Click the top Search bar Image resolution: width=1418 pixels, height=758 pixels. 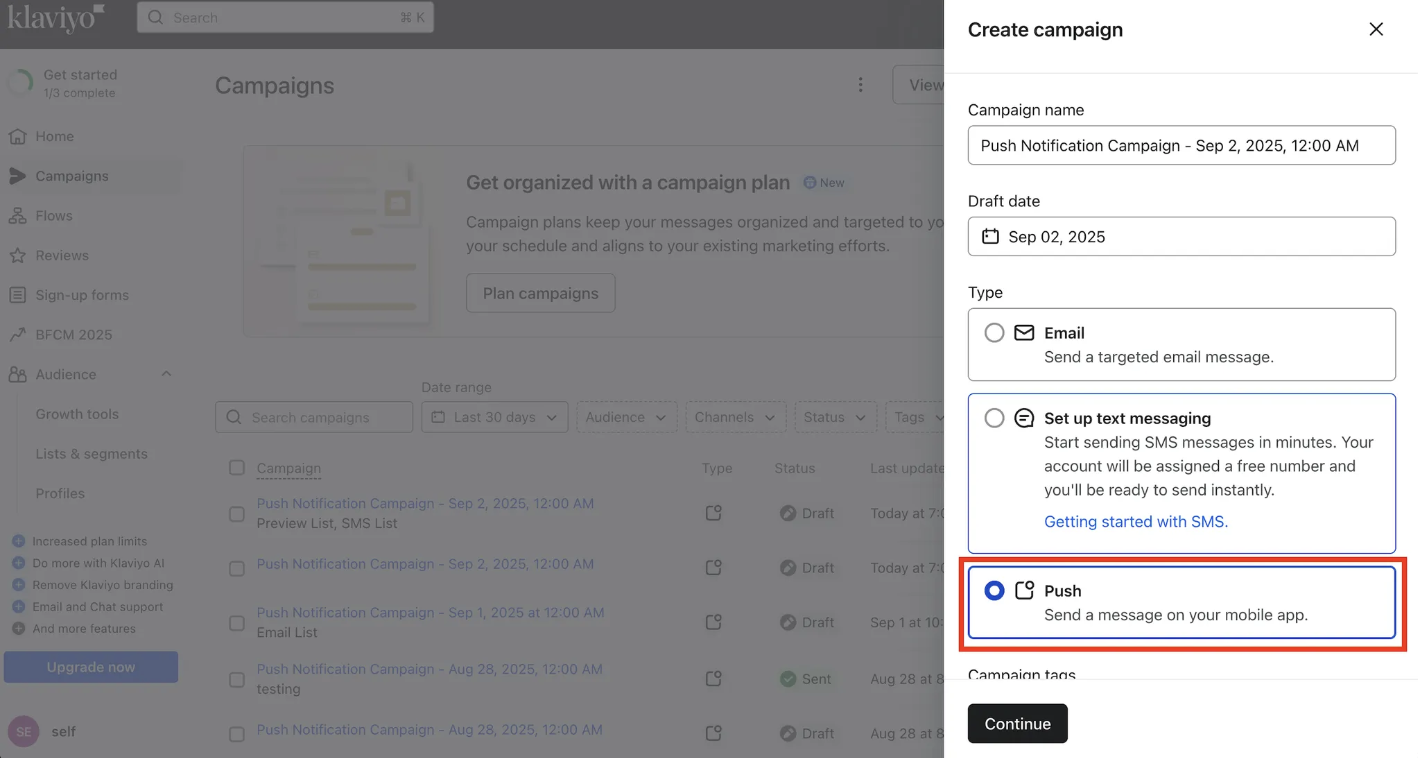[x=285, y=18]
